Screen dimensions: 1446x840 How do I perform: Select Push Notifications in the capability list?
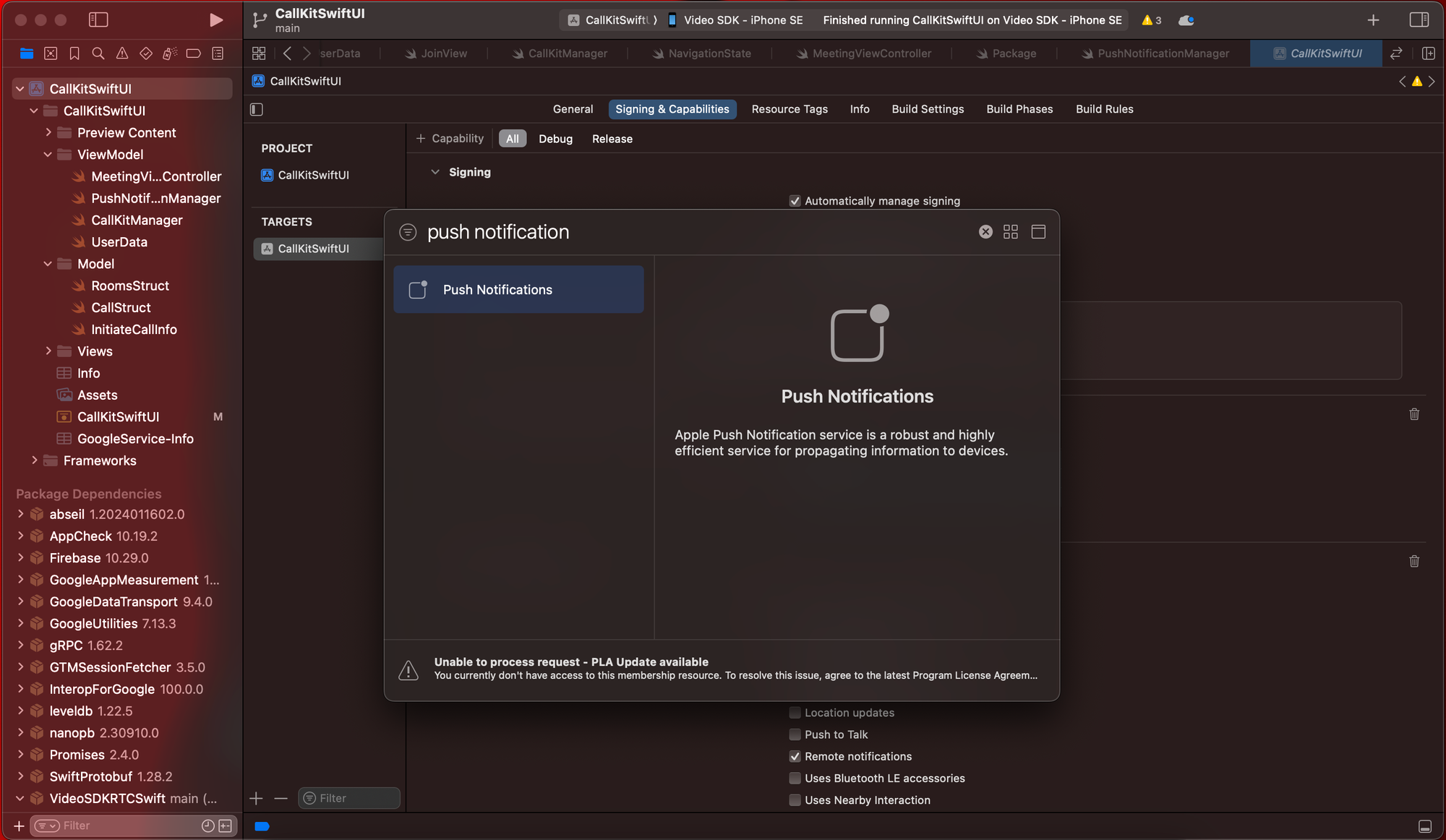coord(518,289)
